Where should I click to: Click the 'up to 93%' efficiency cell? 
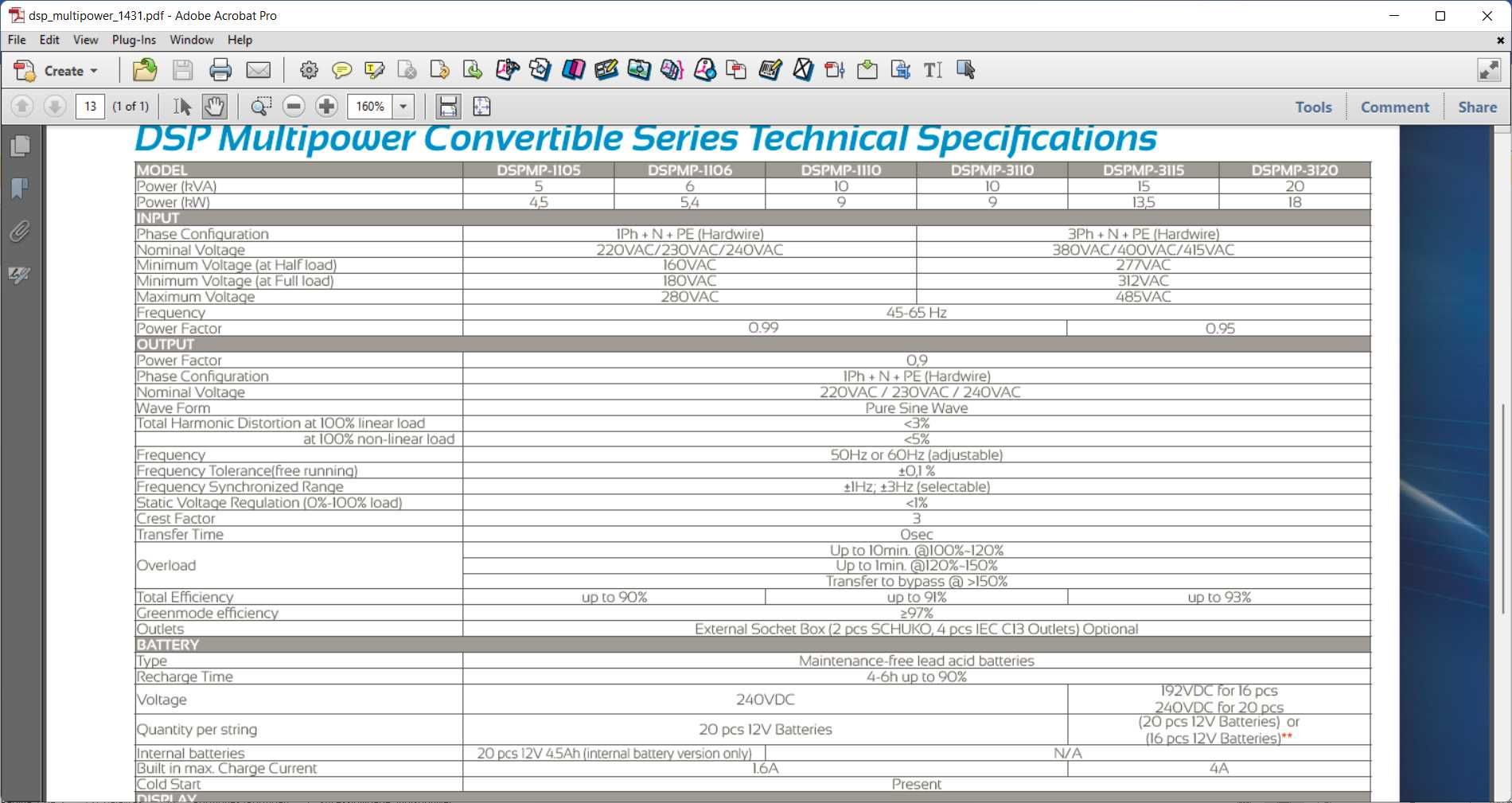pos(1219,598)
